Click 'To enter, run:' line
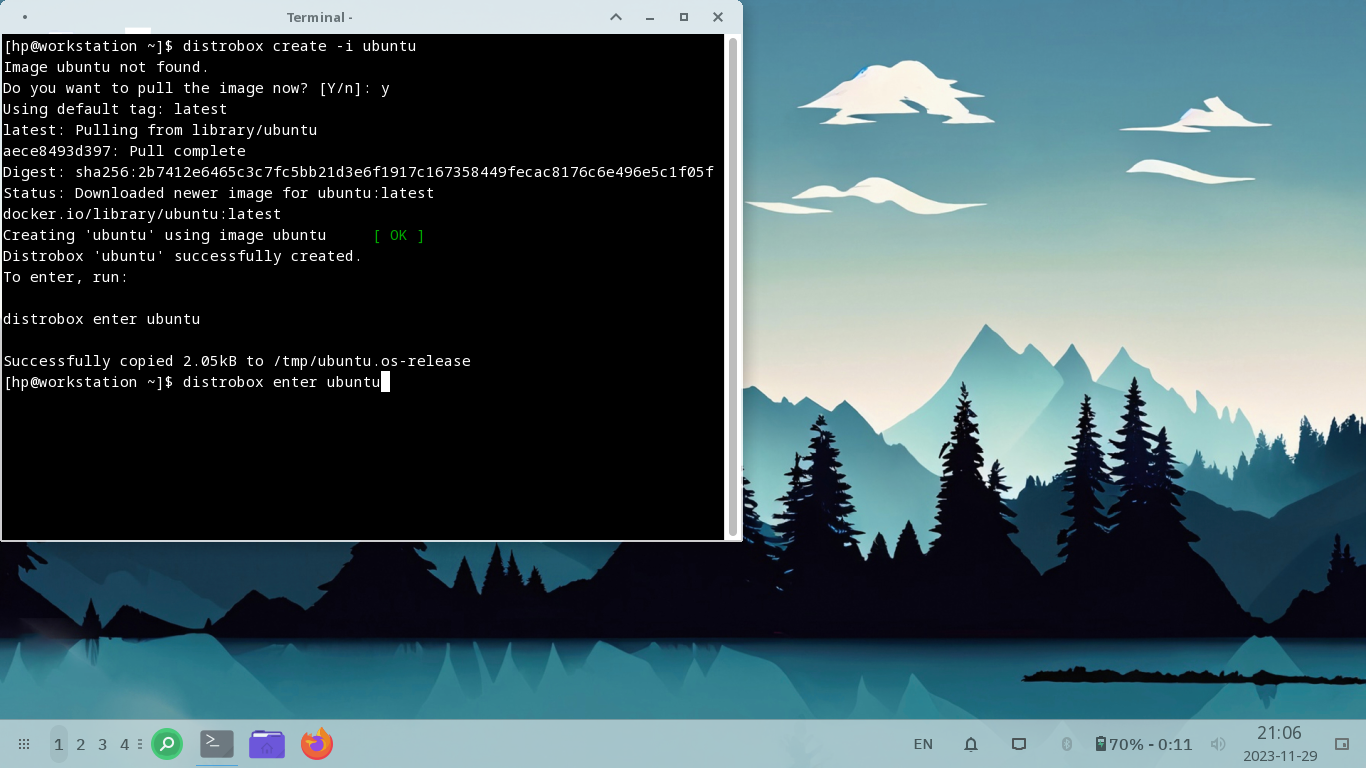 pos(65,277)
